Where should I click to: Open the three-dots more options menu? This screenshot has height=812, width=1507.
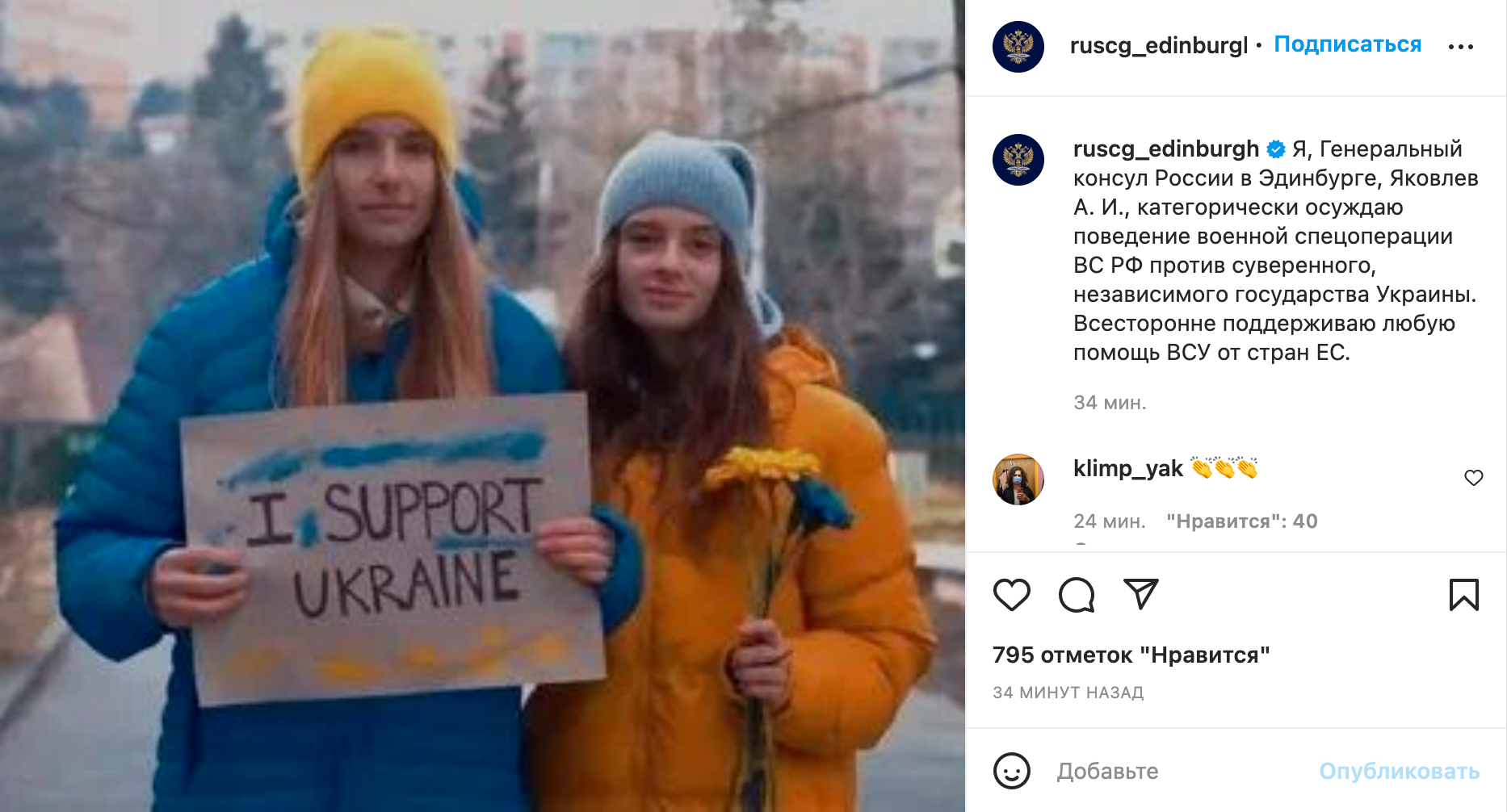(x=1461, y=47)
